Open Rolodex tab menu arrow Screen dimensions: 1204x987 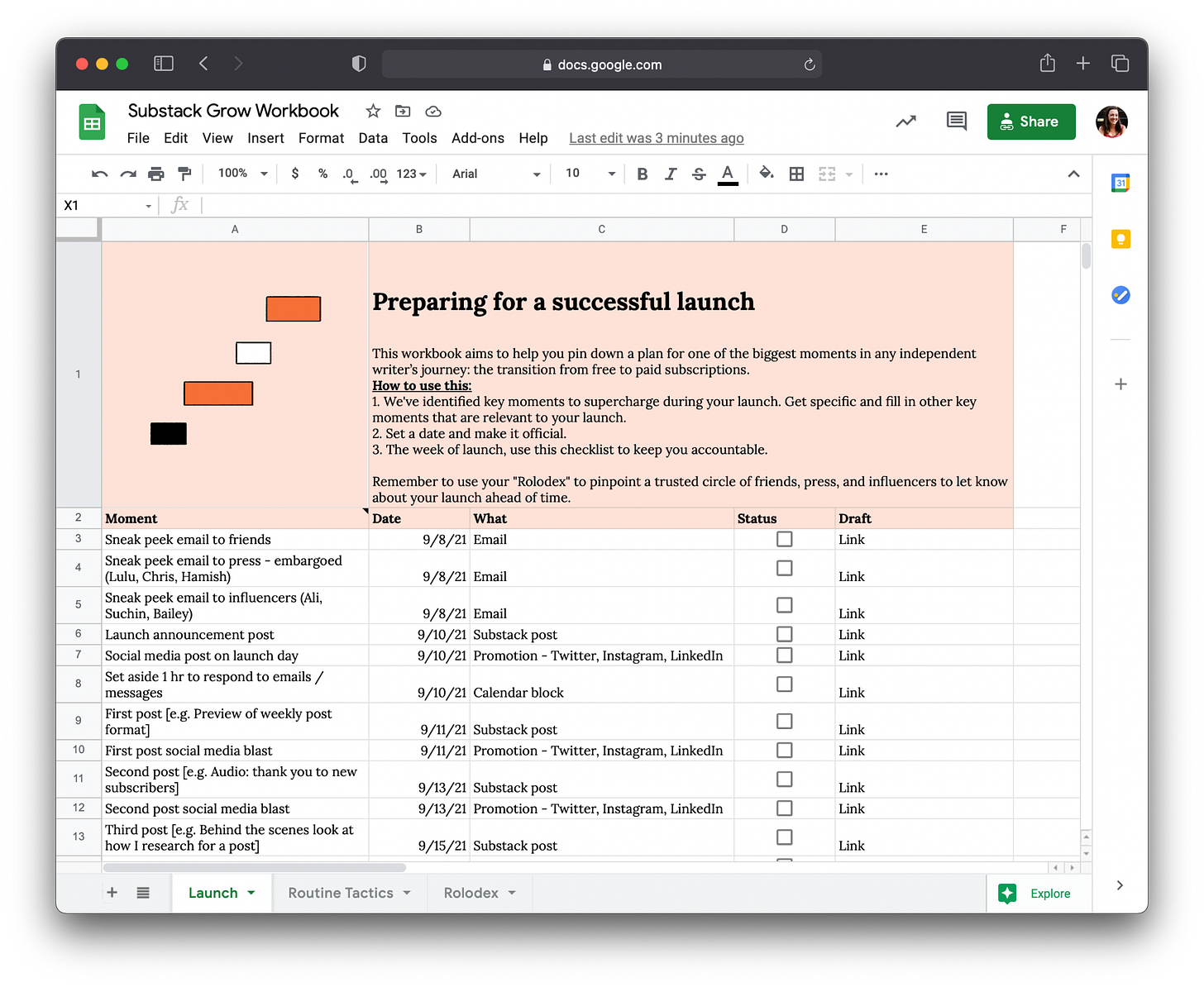[x=512, y=893]
